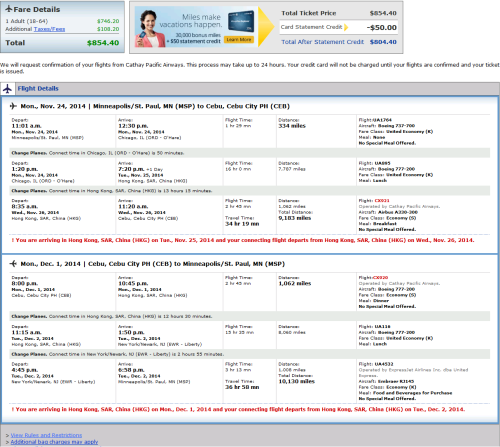Image resolution: width=500 pixels, height=447 pixels.
Task: Click the small arrow after Card Statement Credit
Action: [346, 27]
